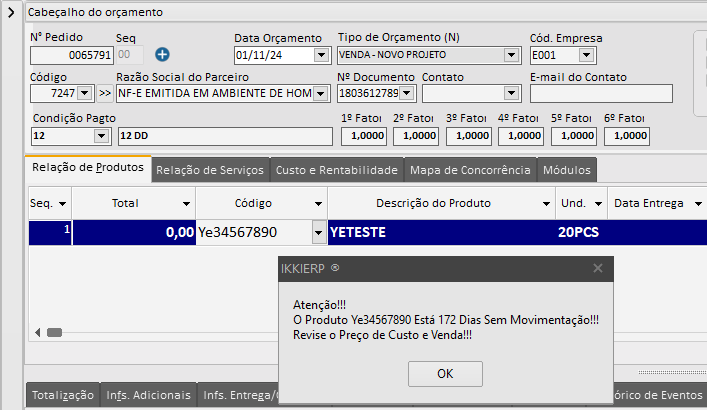
Task: Open the Código column filter arrow
Action: click(x=318, y=204)
